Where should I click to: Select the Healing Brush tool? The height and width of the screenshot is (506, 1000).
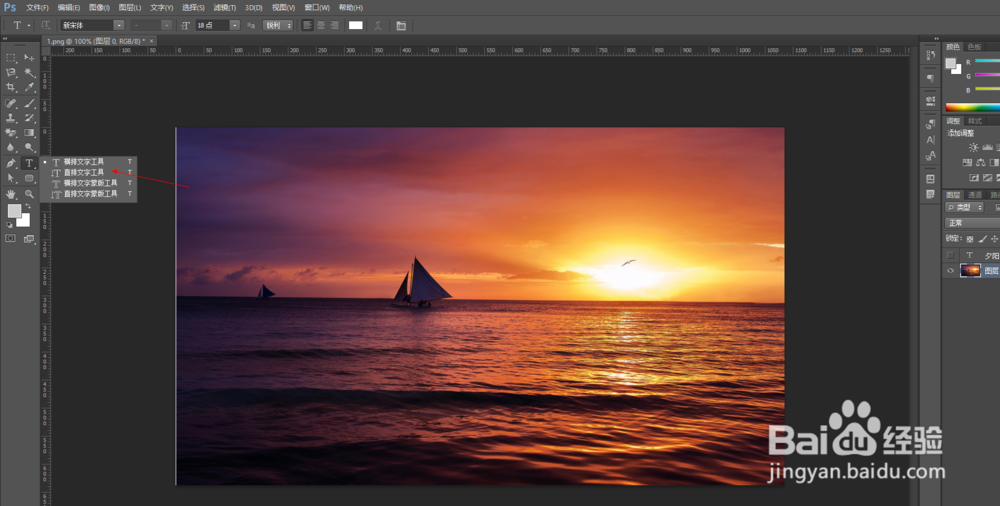point(11,103)
